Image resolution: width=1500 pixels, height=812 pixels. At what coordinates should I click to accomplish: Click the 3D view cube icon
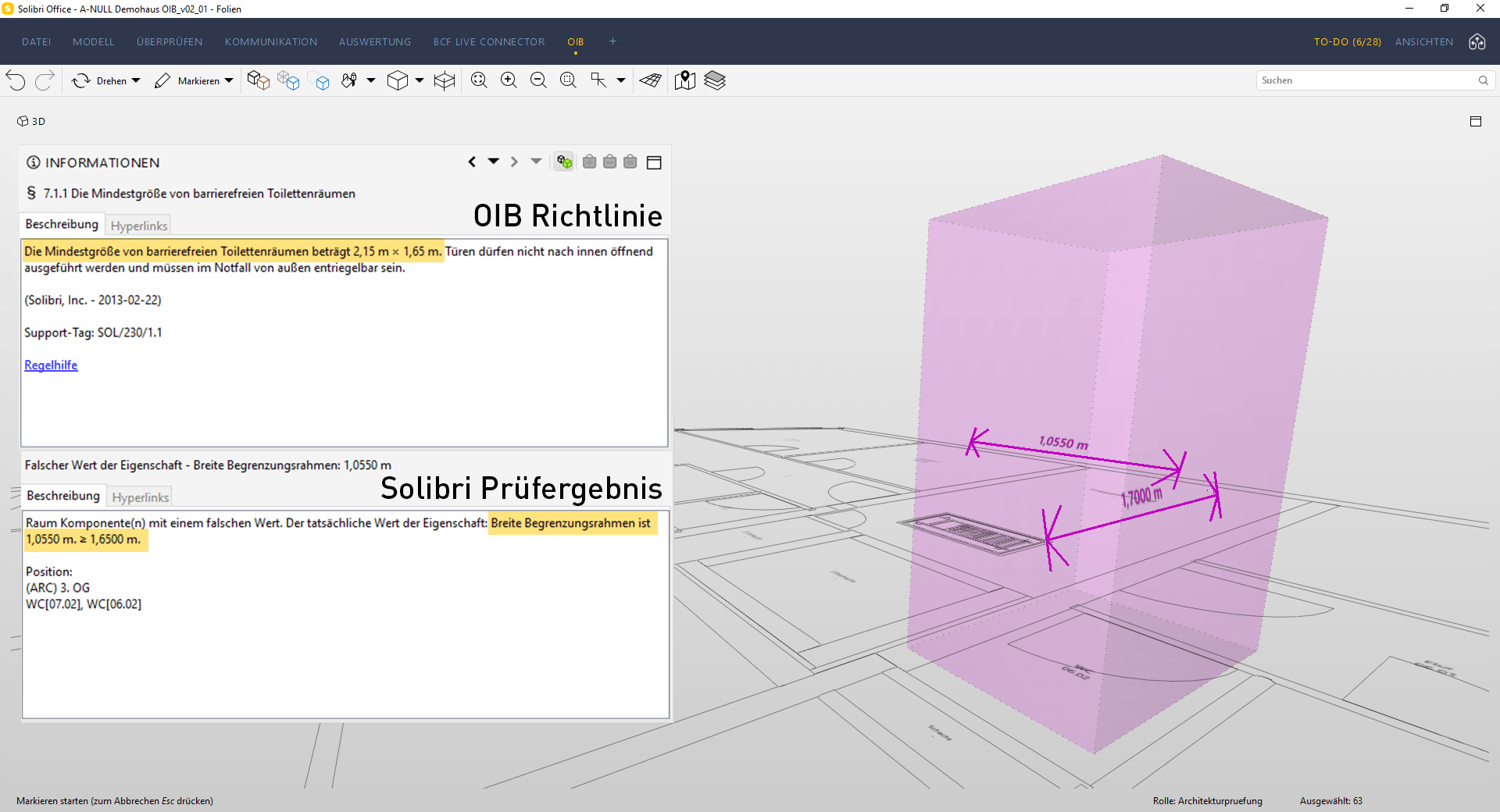coord(398,80)
